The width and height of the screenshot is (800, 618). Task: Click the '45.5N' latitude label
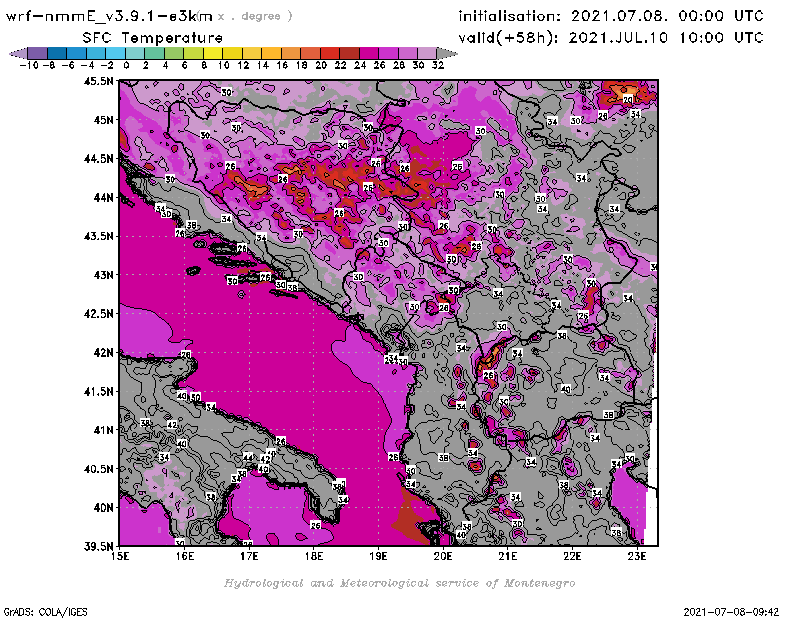[99, 81]
